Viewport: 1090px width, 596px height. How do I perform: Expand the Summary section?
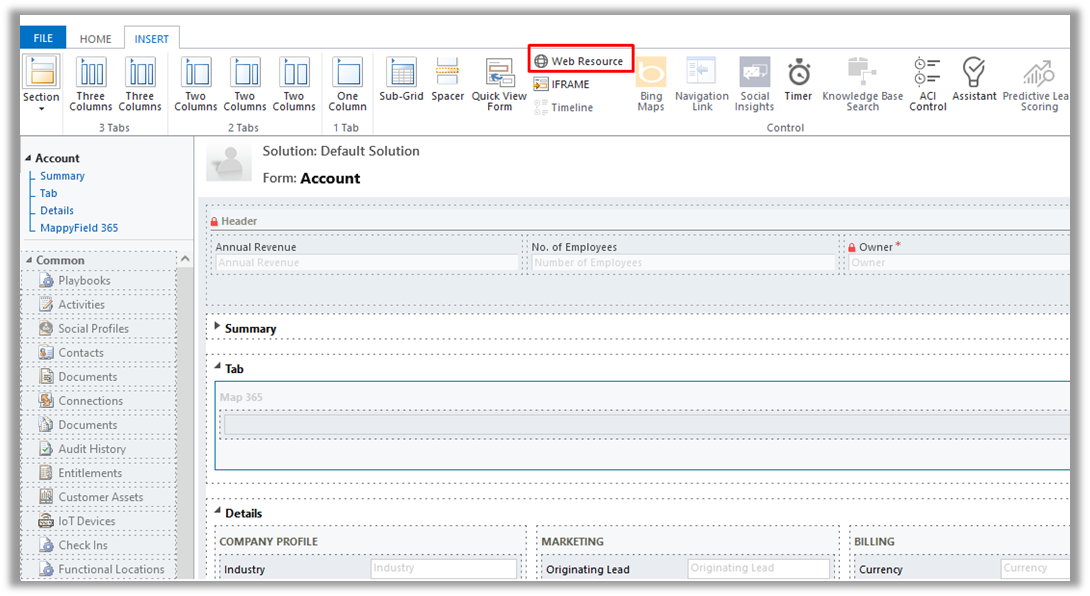[218, 326]
